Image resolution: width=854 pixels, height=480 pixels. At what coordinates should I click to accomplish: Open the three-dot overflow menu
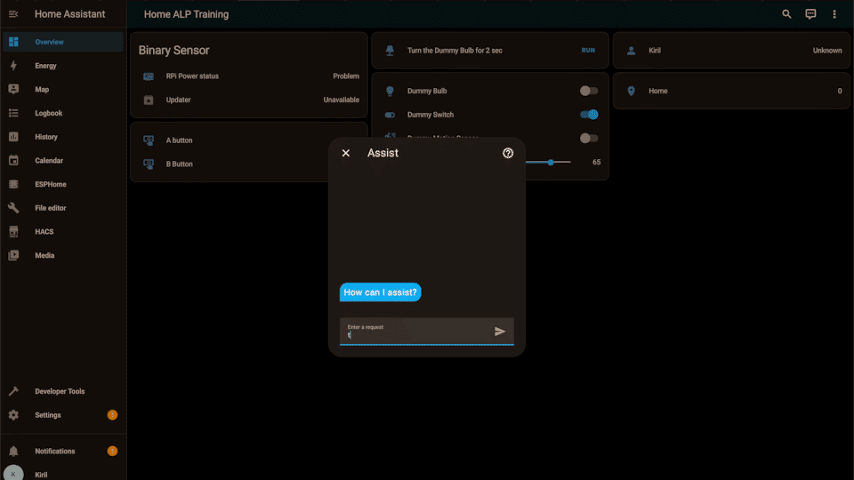pyautogui.click(x=834, y=14)
